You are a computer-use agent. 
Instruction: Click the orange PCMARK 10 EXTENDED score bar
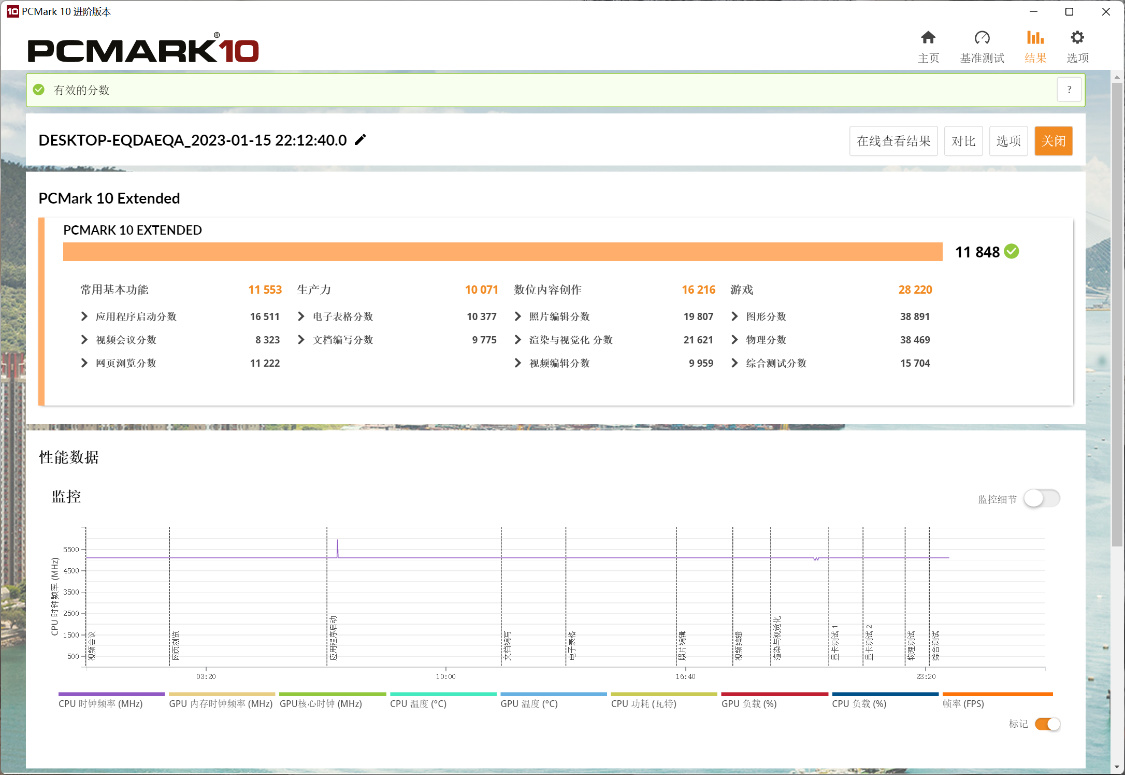[502, 251]
